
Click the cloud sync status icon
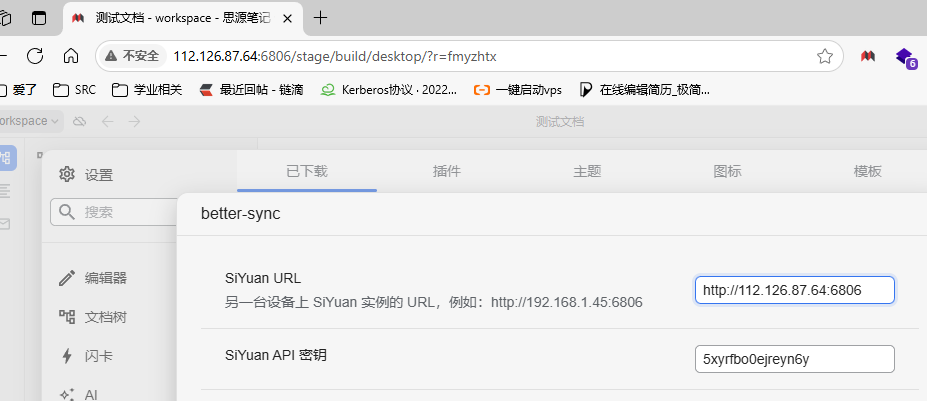coord(79,121)
